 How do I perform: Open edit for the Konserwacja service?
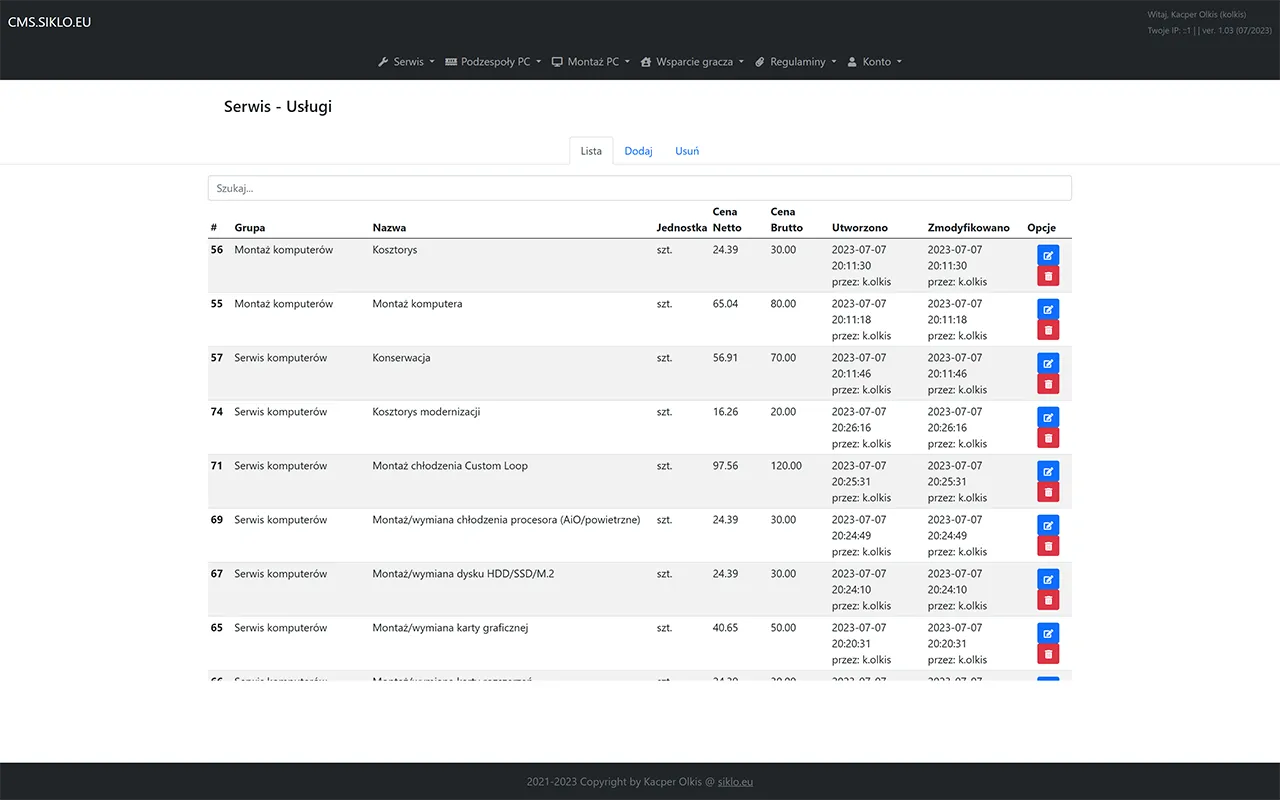point(1048,363)
